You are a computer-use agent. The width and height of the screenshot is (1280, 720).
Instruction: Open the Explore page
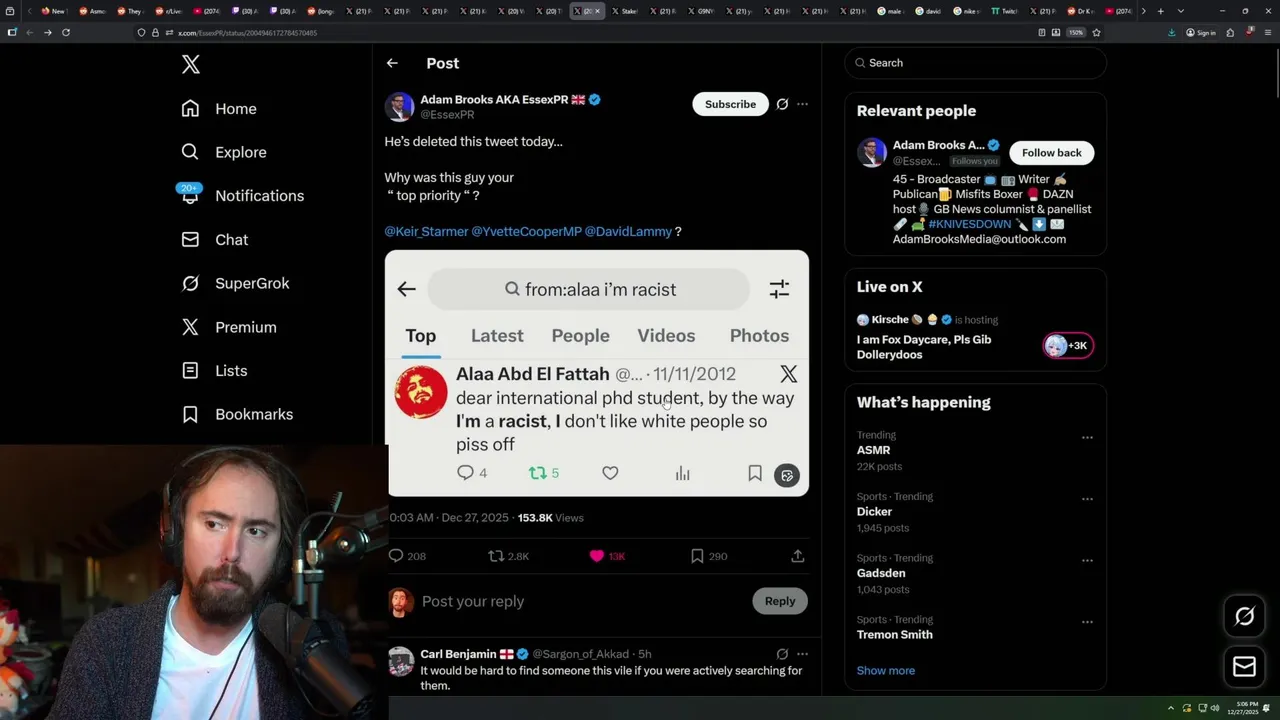pyautogui.click(x=224, y=152)
